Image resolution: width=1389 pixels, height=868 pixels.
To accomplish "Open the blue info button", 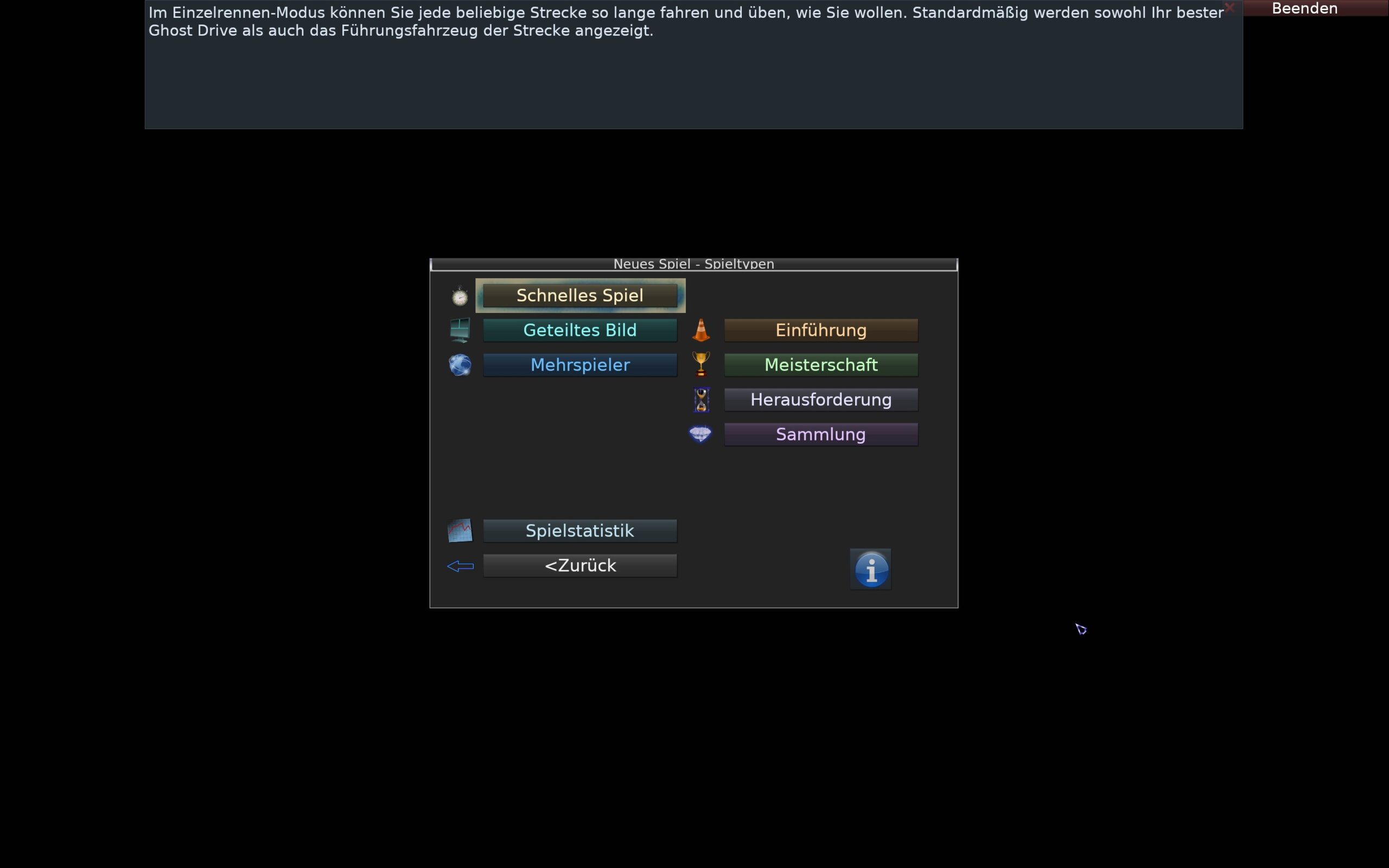I will click(x=871, y=569).
